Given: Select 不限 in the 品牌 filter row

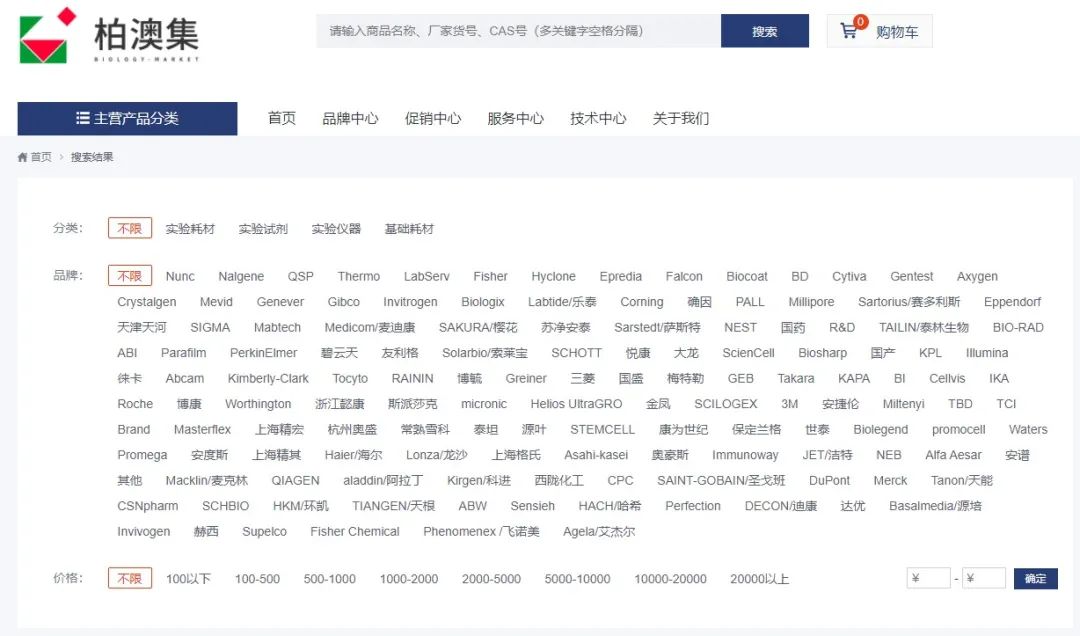Looking at the screenshot, I should (x=130, y=276).
